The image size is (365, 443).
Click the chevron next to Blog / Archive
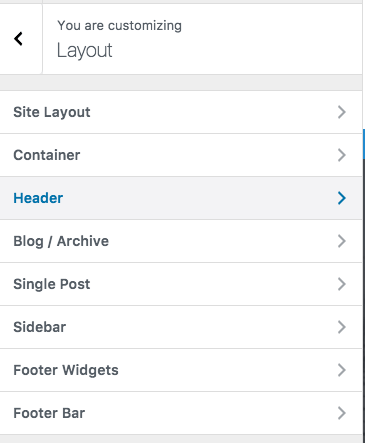click(x=342, y=241)
